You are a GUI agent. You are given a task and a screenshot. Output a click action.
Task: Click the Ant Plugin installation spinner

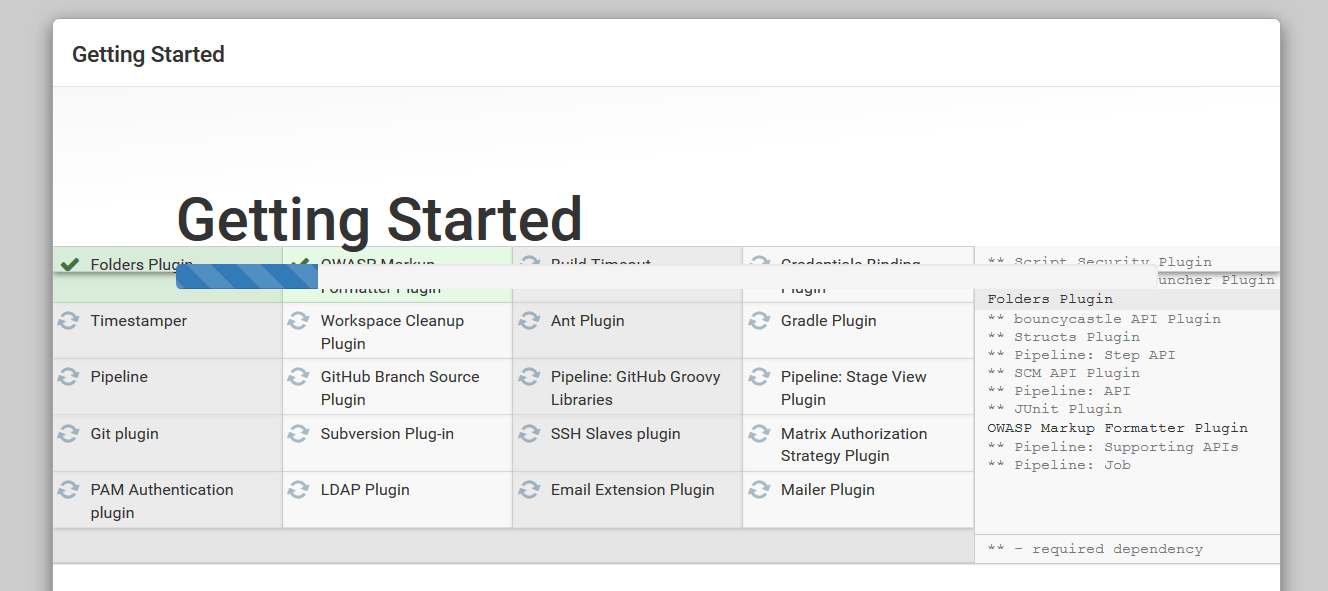coord(528,320)
